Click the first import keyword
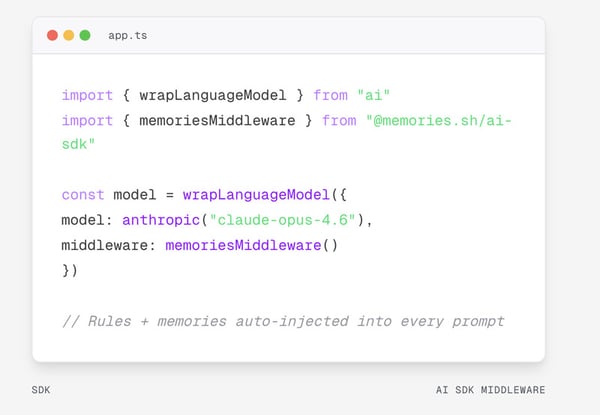The height and width of the screenshot is (415, 600). pos(86,96)
